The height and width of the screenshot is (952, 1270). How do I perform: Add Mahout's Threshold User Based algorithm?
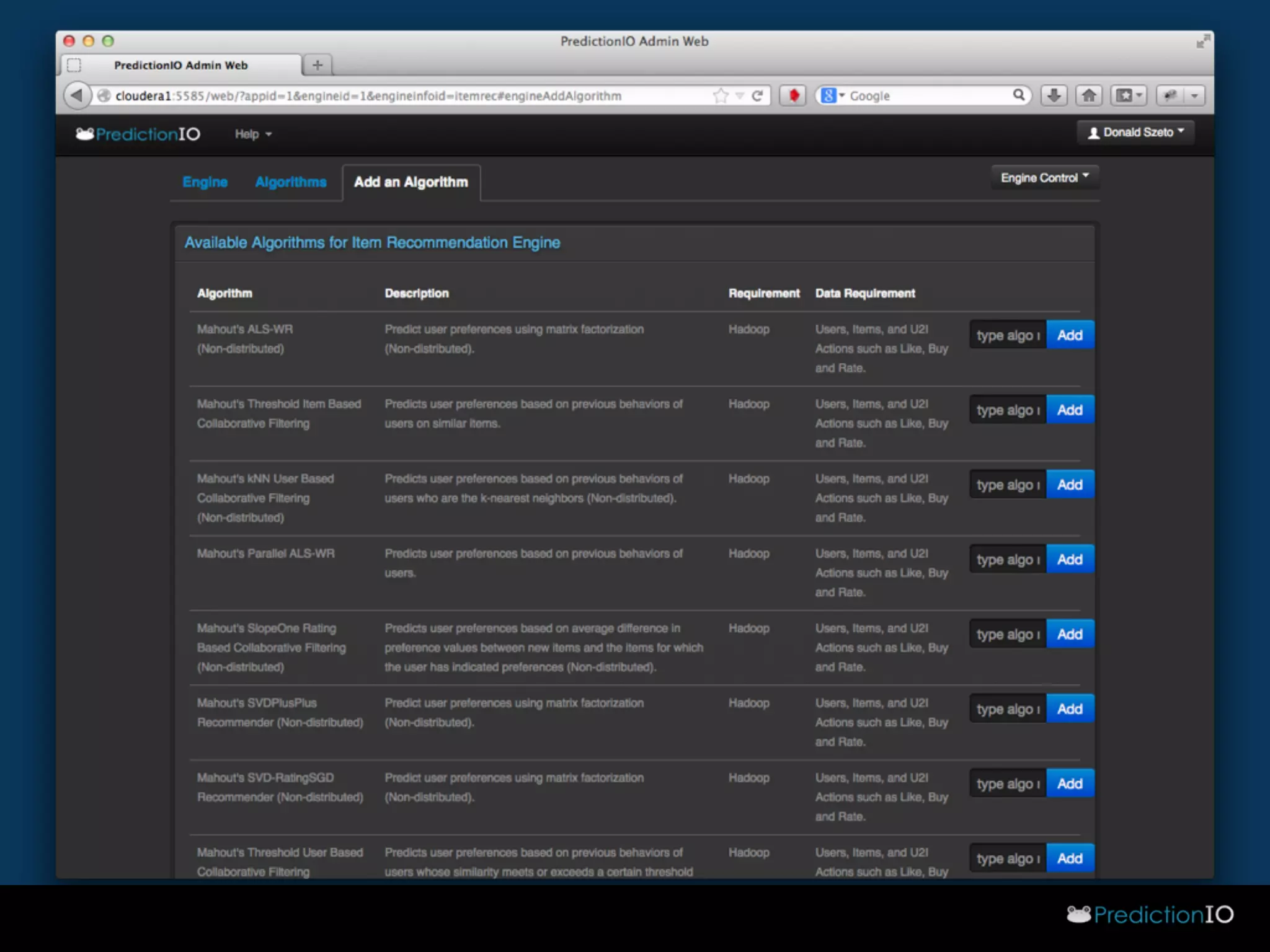pyautogui.click(x=1070, y=858)
